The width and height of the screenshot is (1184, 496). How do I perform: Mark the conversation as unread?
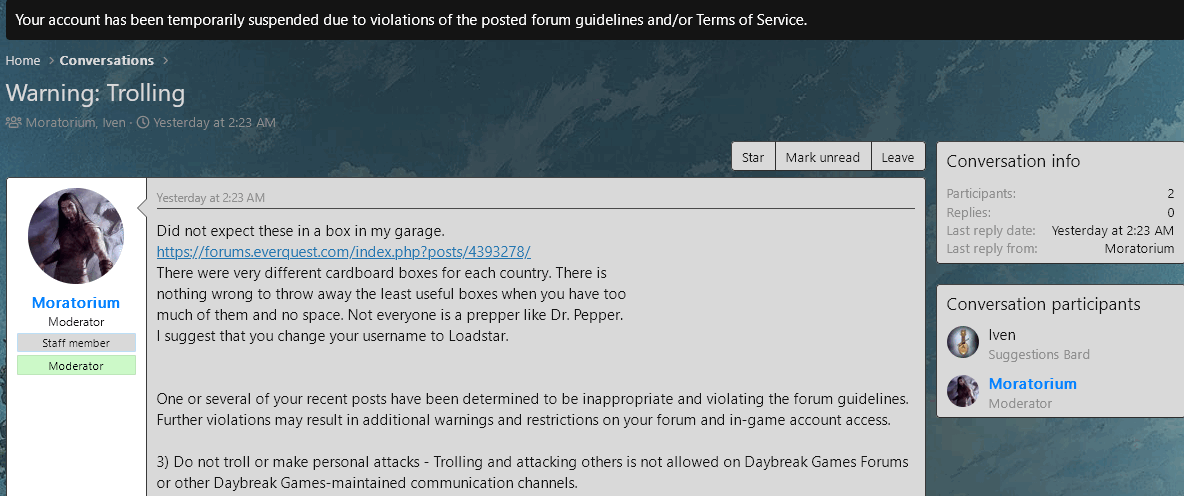(822, 157)
